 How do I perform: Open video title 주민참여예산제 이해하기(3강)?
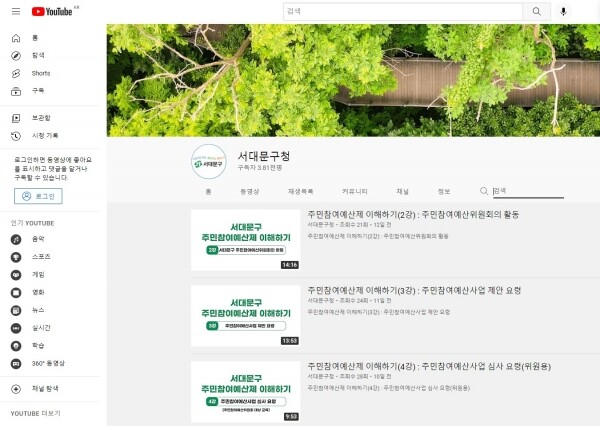[414, 290]
